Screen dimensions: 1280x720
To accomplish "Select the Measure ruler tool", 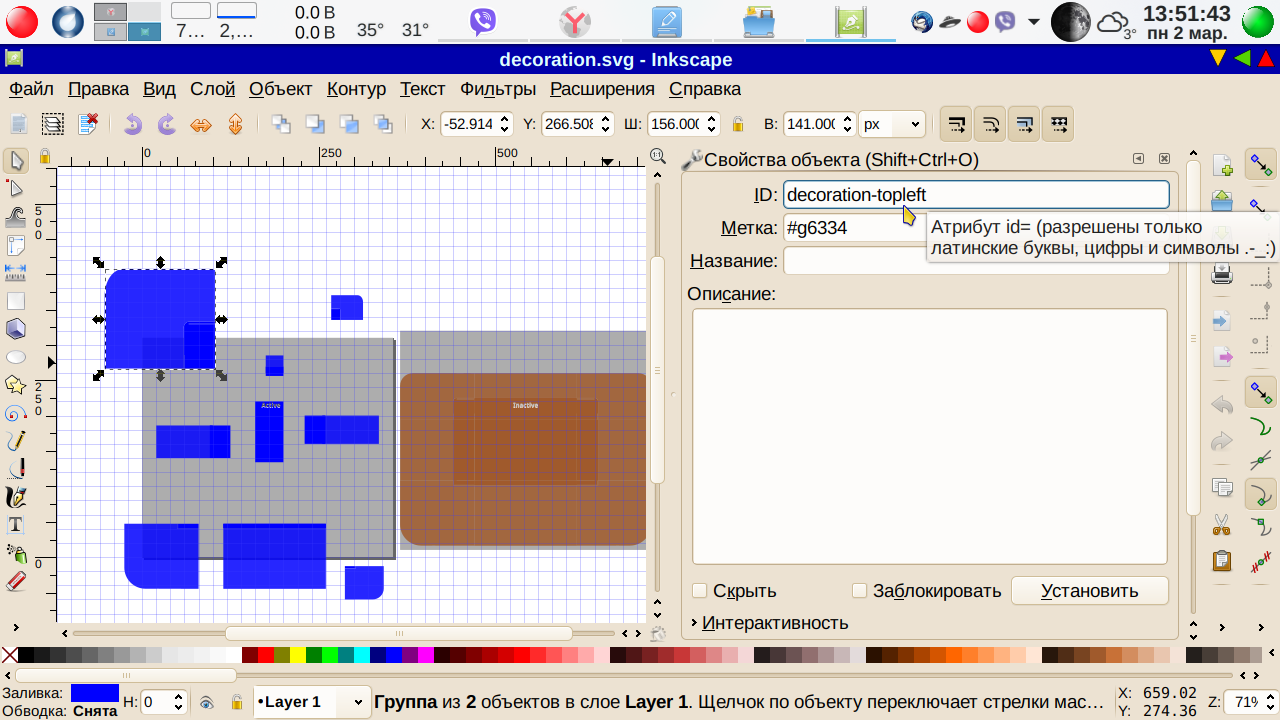I will pos(16,272).
